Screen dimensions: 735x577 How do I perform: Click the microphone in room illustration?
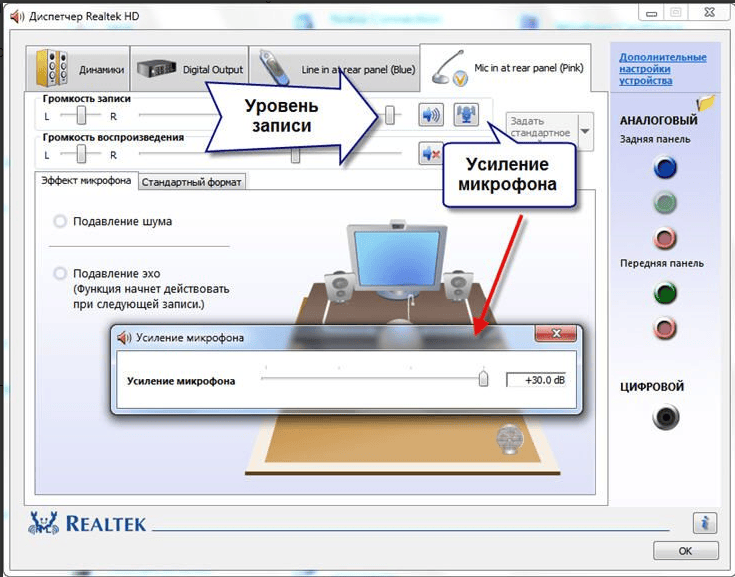510,439
